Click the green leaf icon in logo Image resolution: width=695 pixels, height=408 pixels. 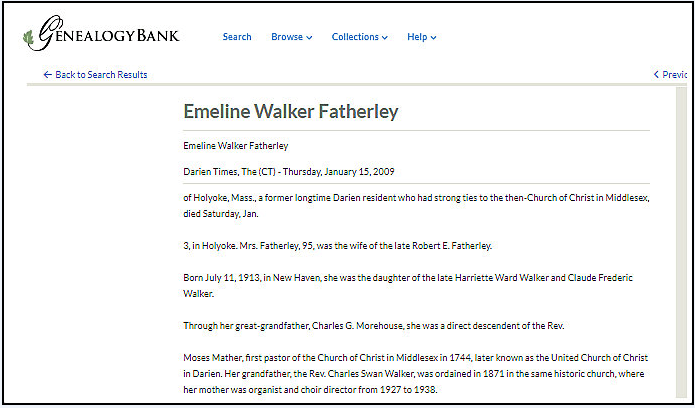click(x=28, y=38)
